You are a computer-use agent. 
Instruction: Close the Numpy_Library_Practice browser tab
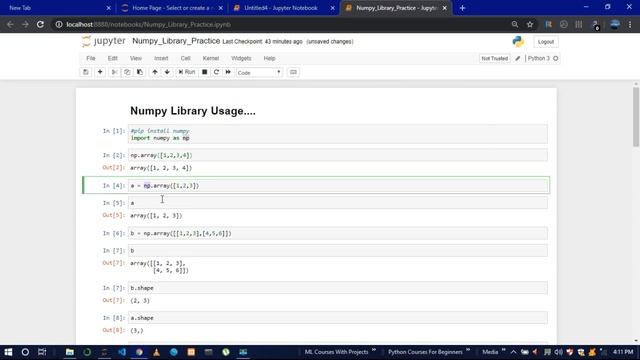tap(444, 8)
